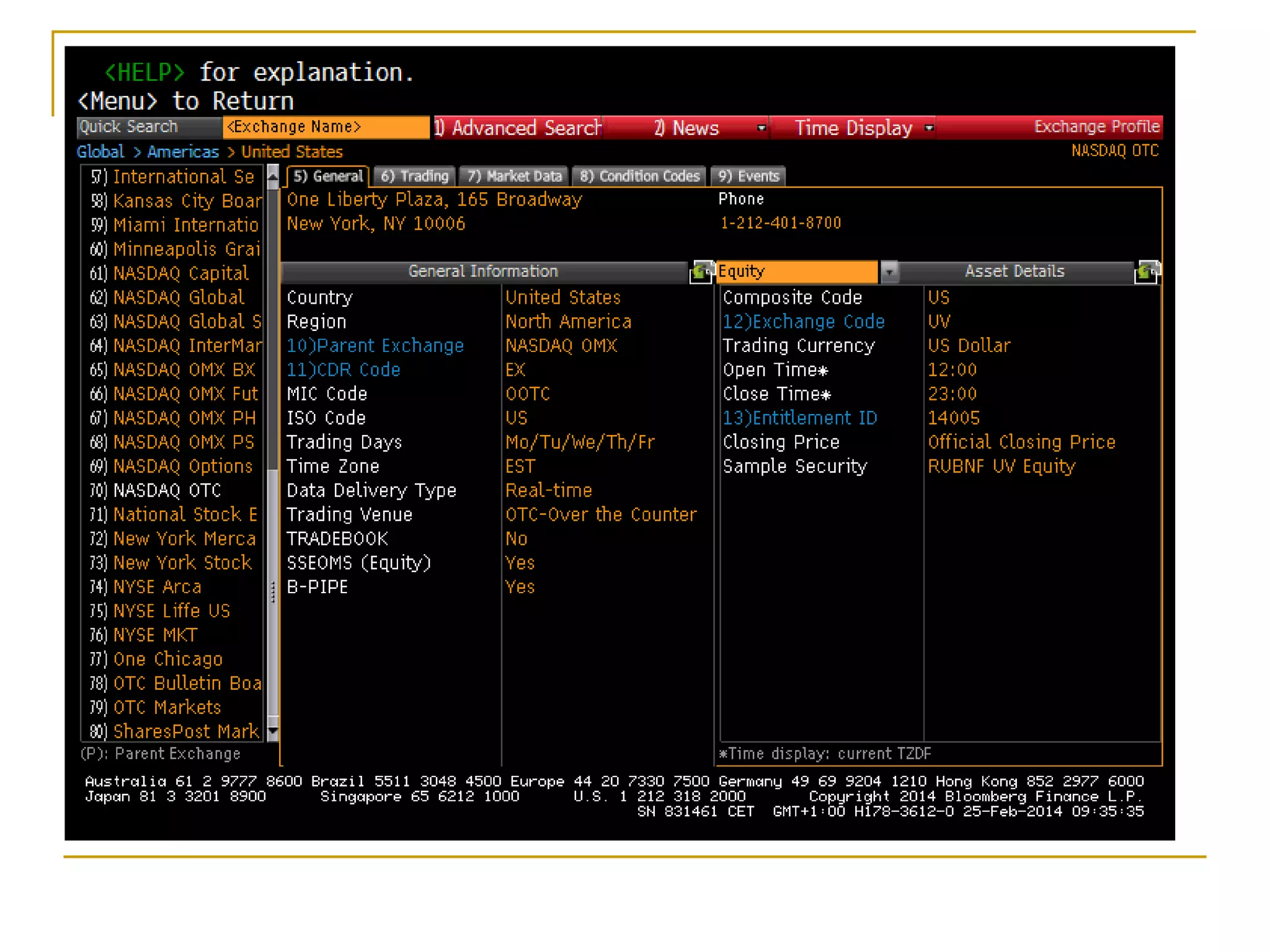The image size is (1270, 952).
Task: Open the Events tab
Action: (x=748, y=177)
